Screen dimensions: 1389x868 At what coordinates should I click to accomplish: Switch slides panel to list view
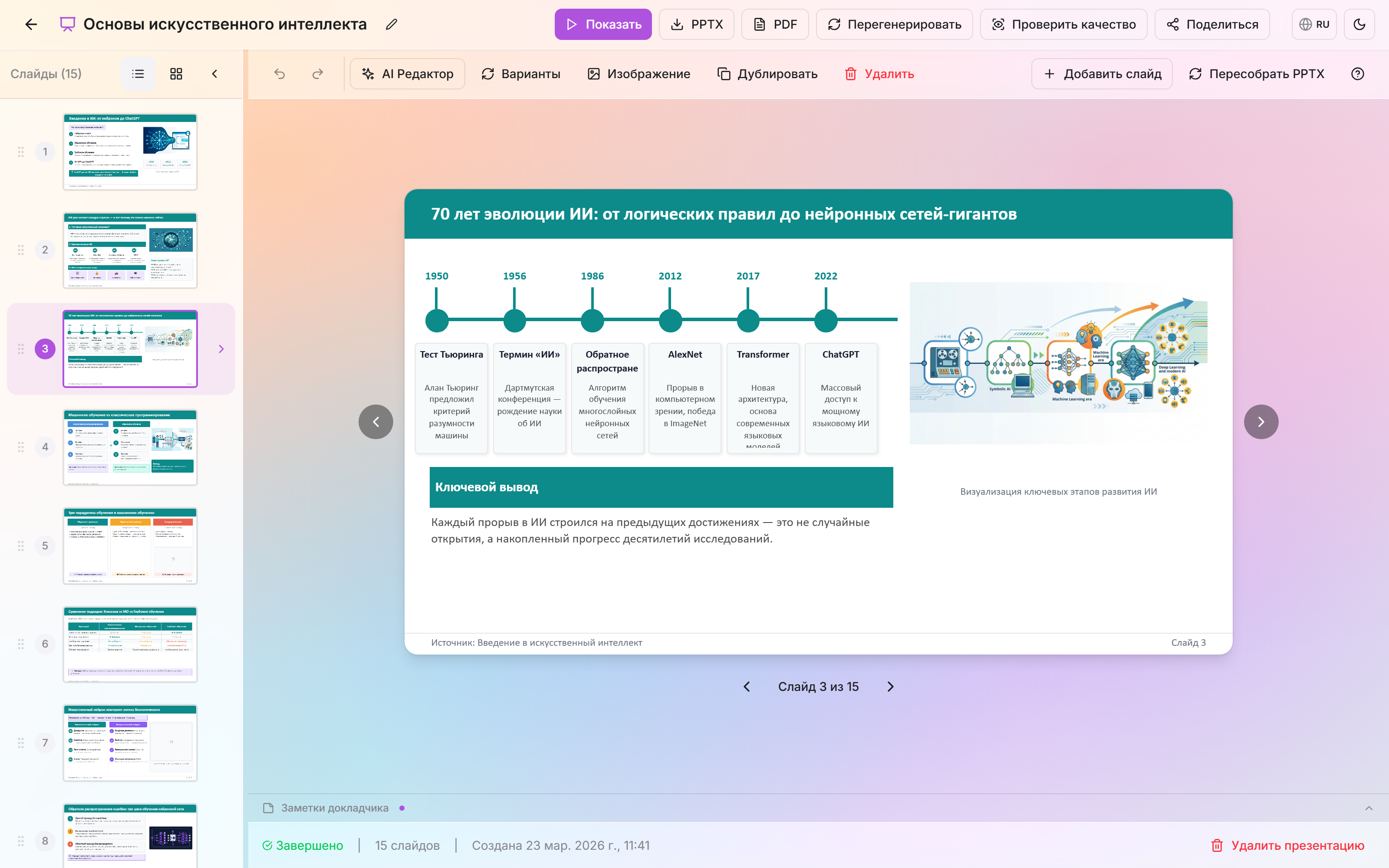(138, 73)
